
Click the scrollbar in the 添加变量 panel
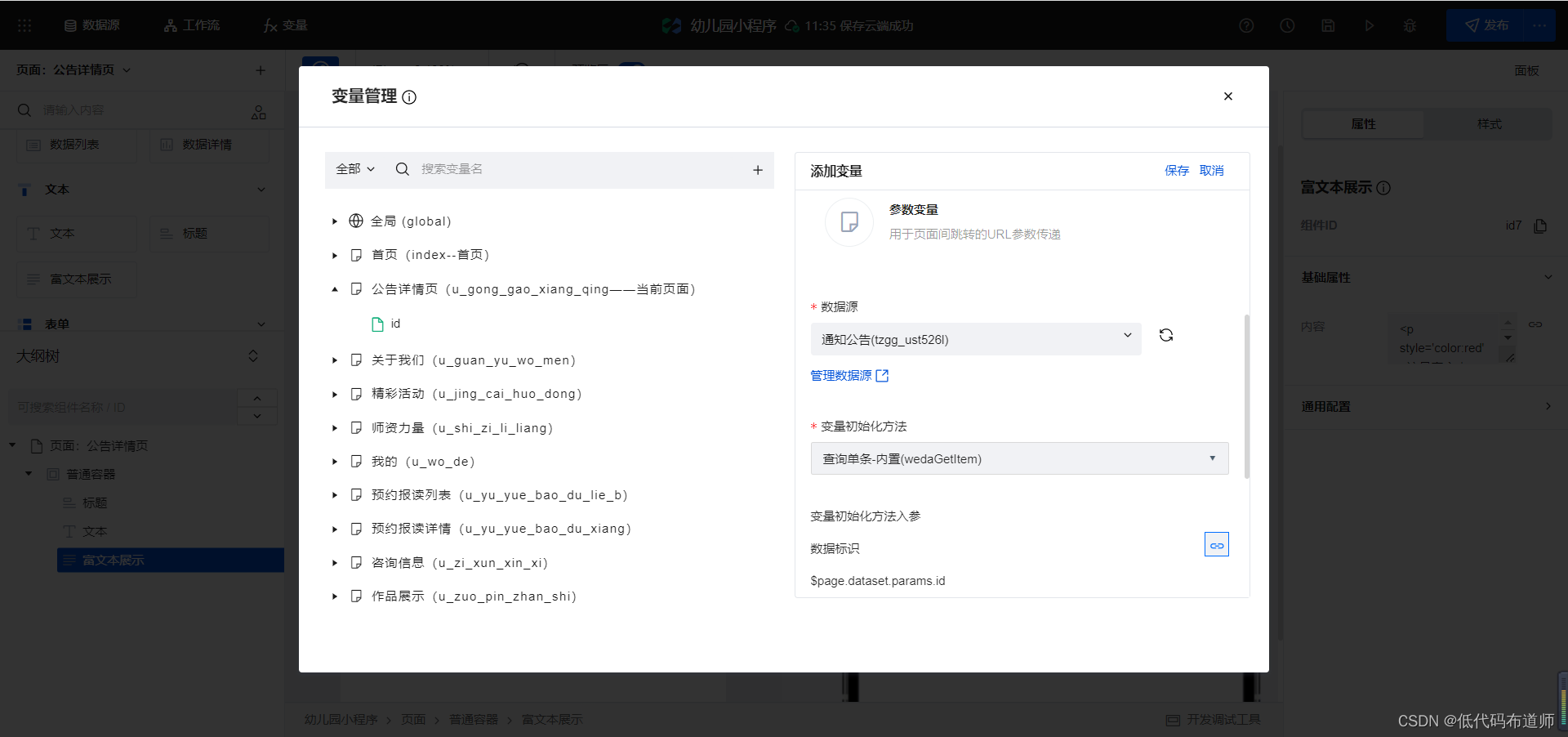point(1246,396)
